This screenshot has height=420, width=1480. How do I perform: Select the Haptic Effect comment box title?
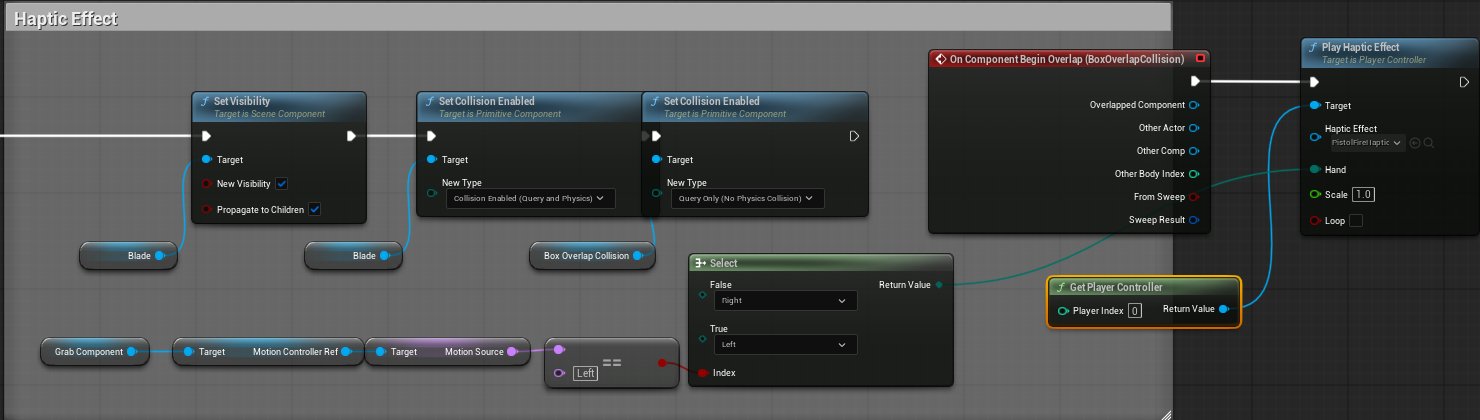66,19
